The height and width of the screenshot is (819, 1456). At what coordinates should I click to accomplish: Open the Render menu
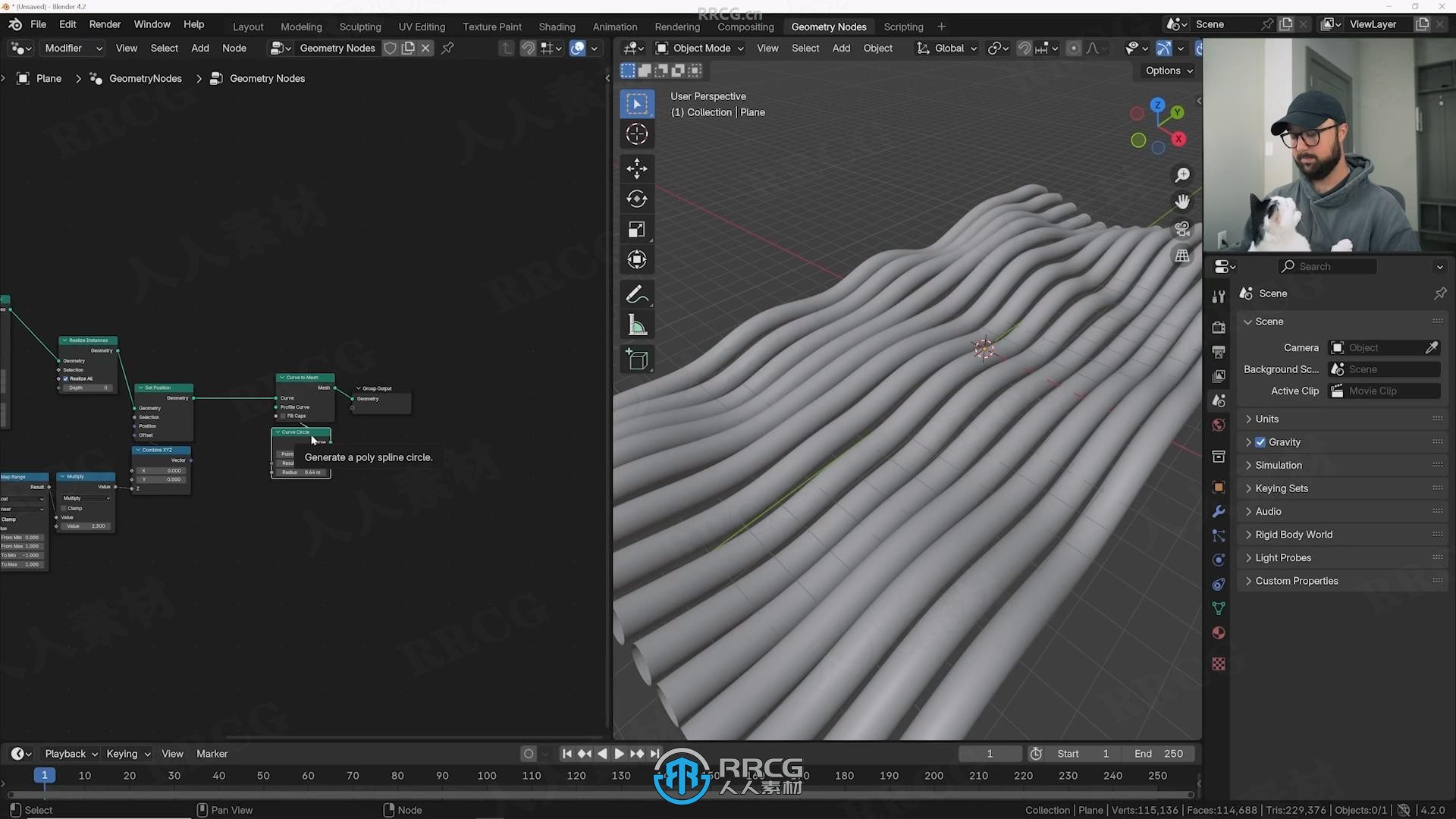[x=105, y=24]
